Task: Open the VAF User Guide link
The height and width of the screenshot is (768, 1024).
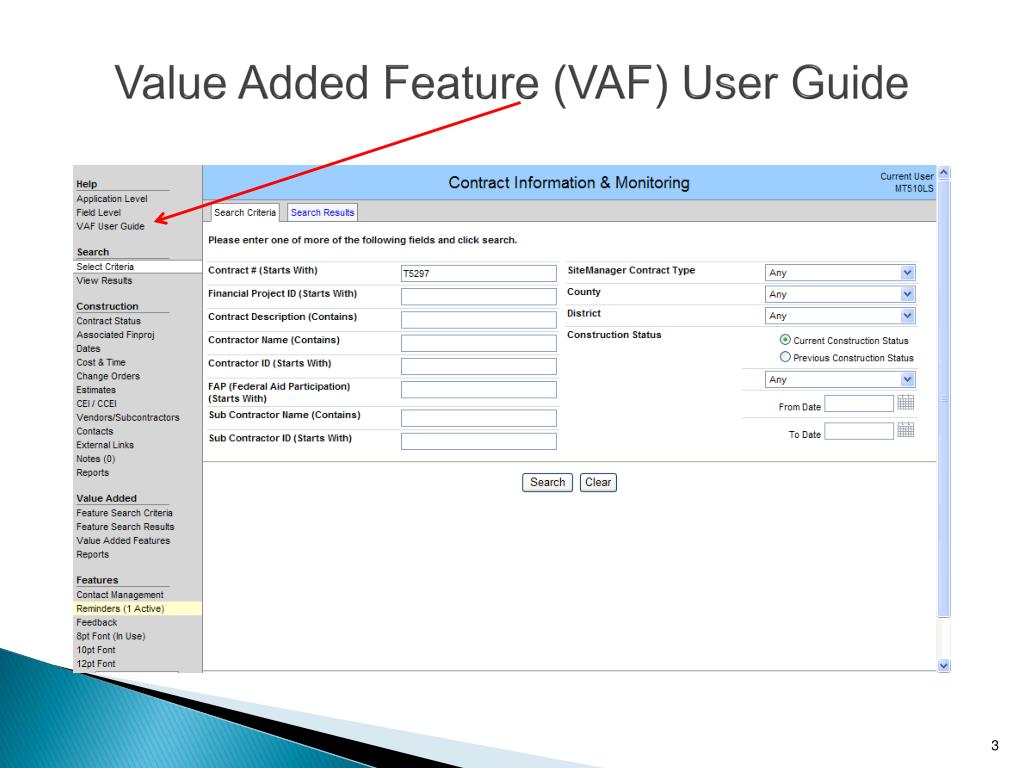Action: 110,226
